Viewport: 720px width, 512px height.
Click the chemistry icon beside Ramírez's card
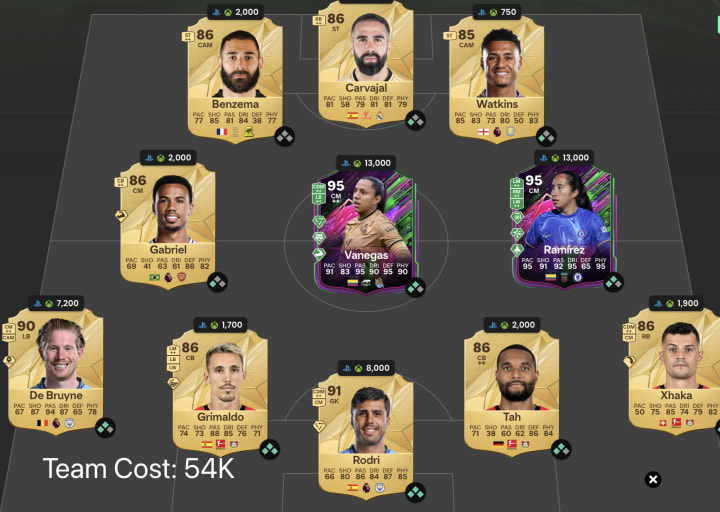coord(613,282)
